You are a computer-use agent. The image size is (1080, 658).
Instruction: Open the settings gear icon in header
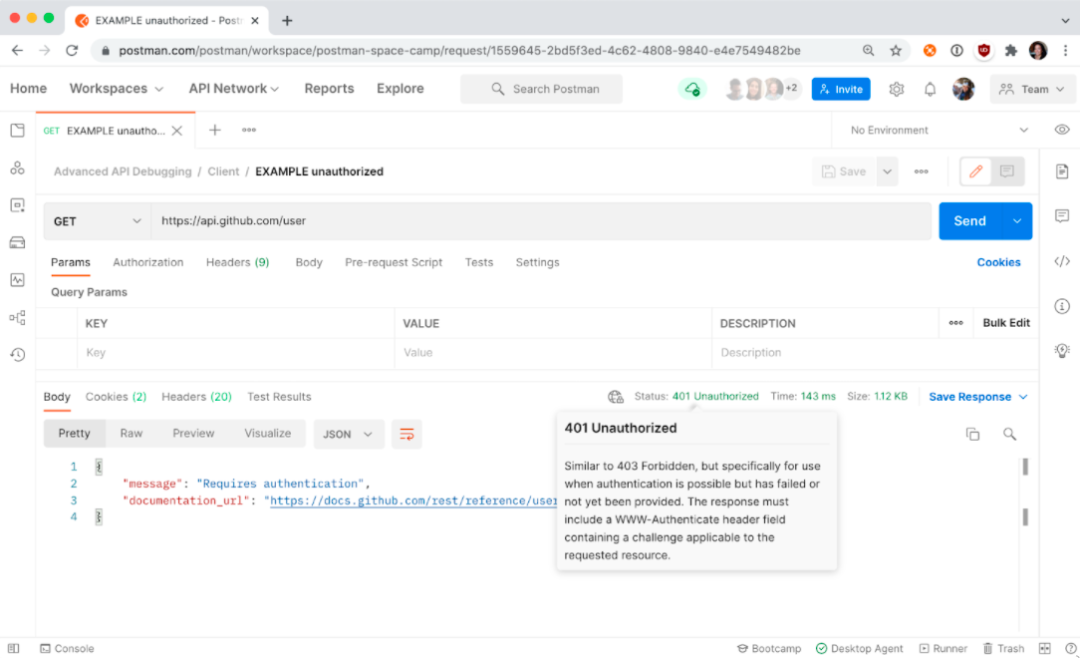click(x=896, y=89)
